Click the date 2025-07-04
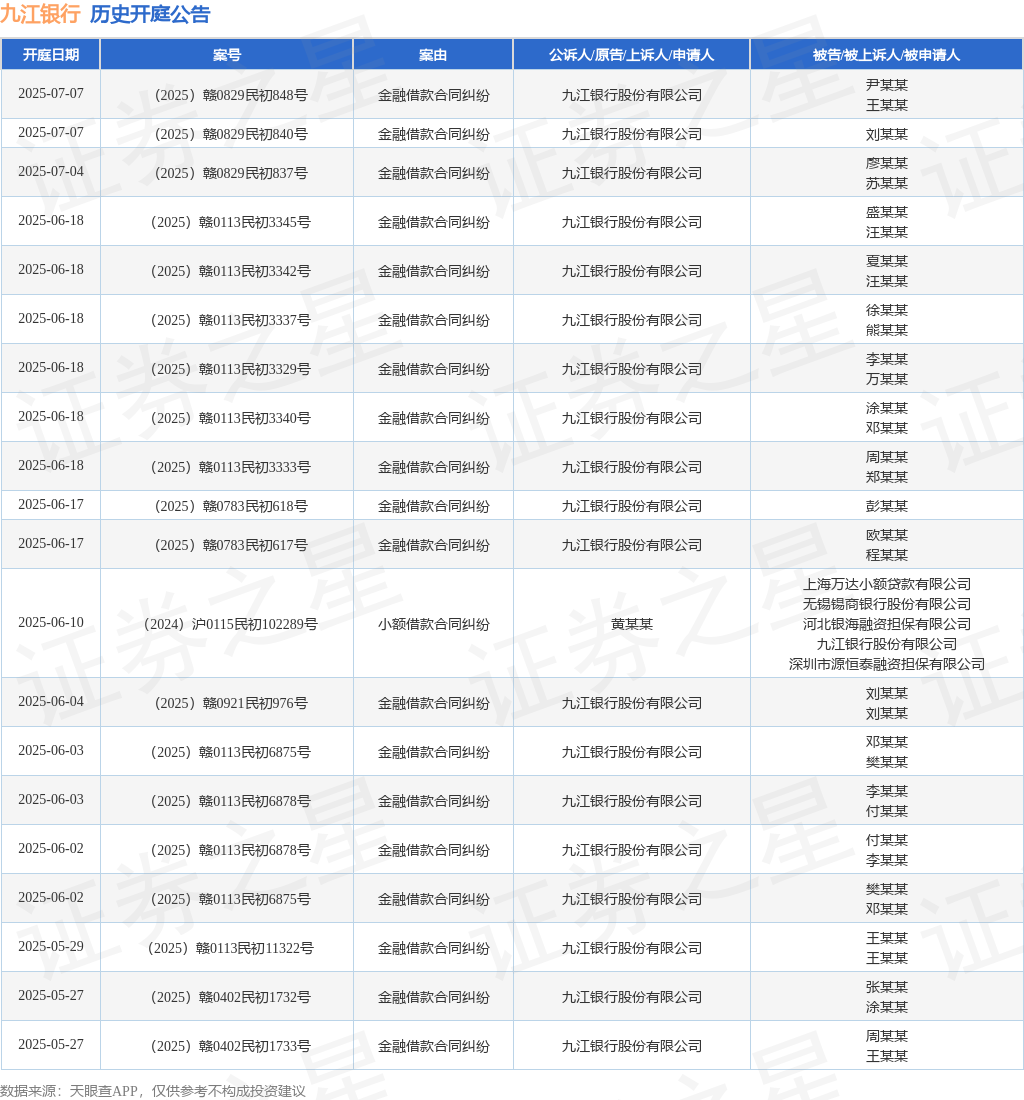This screenshot has height=1100, width=1024. click(50, 172)
